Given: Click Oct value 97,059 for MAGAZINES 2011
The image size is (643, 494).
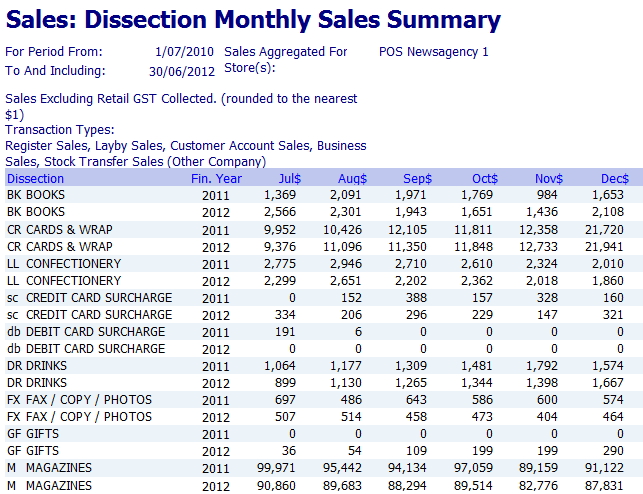Looking at the screenshot, I should [x=473, y=468].
